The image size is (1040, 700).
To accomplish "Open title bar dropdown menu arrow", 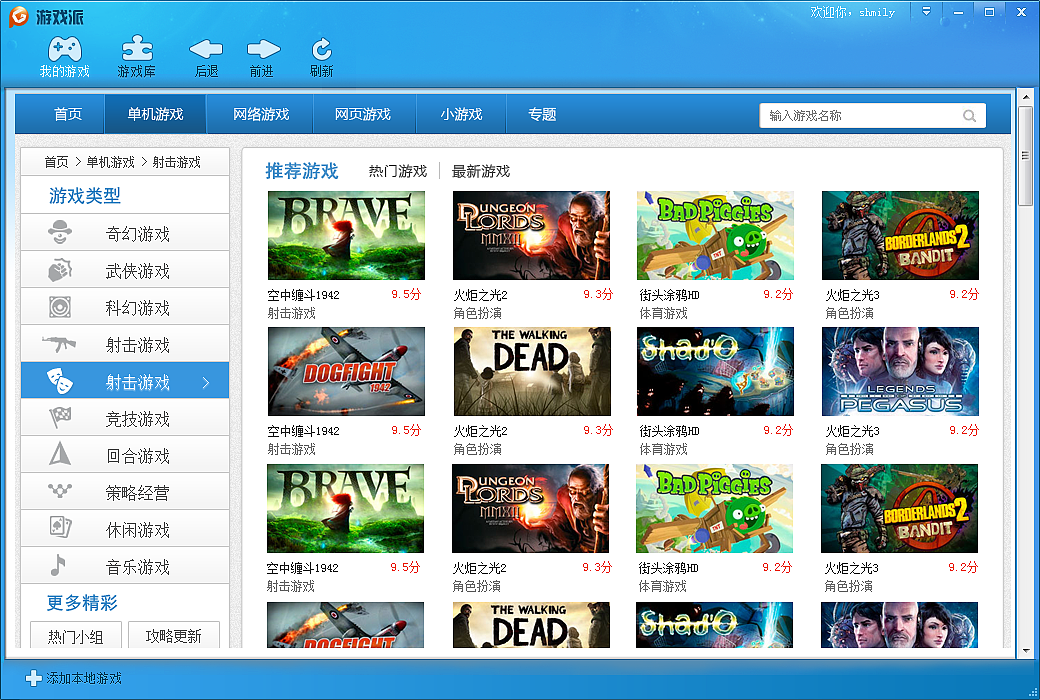I will [x=927, y=11].
